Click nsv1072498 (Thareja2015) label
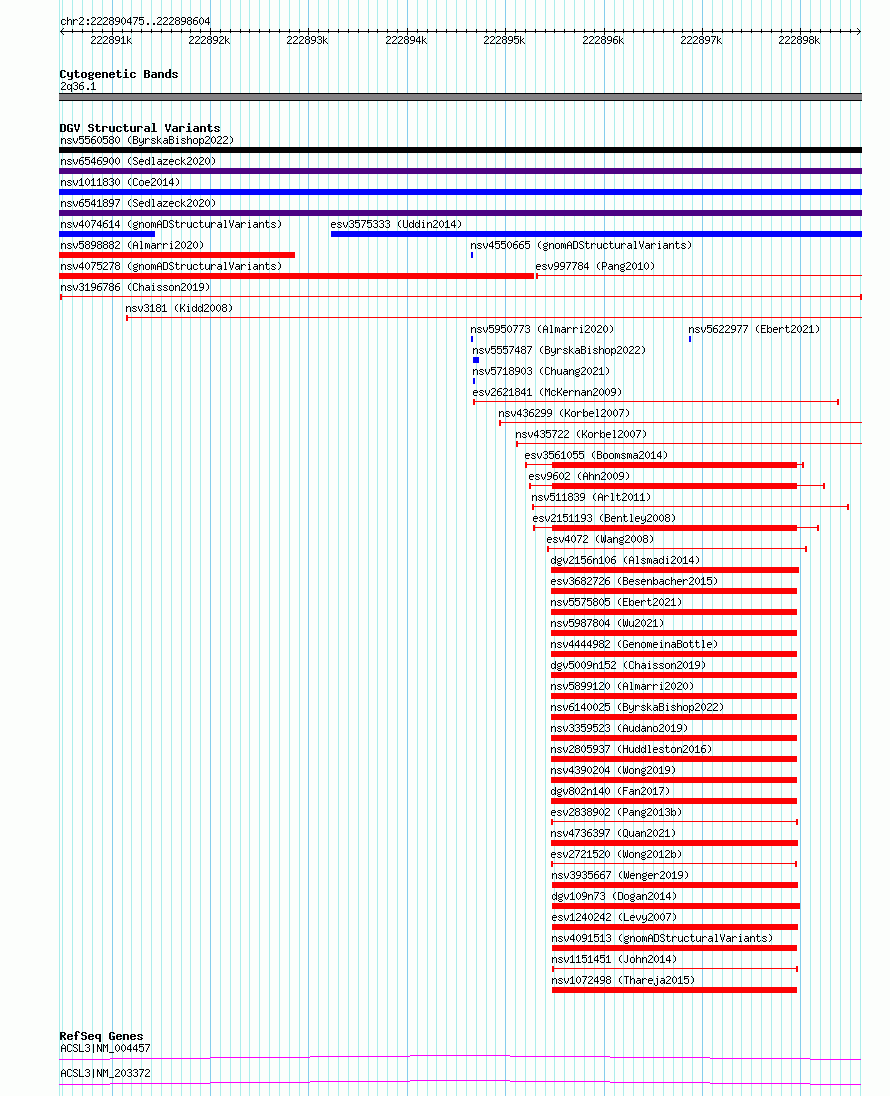 (623, 979)
